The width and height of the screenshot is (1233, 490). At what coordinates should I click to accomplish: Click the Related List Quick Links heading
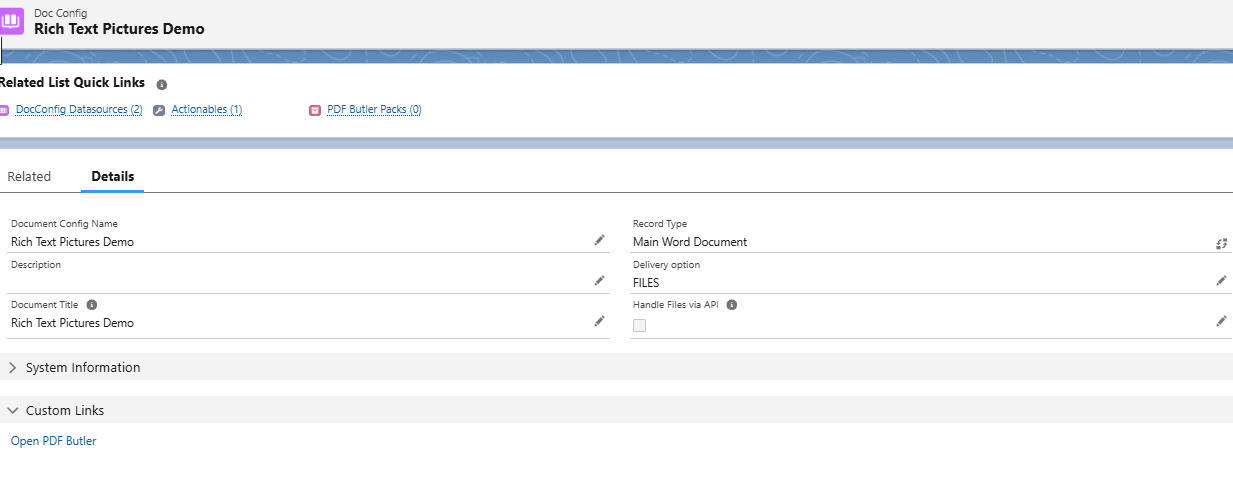(x=72, y=83)
